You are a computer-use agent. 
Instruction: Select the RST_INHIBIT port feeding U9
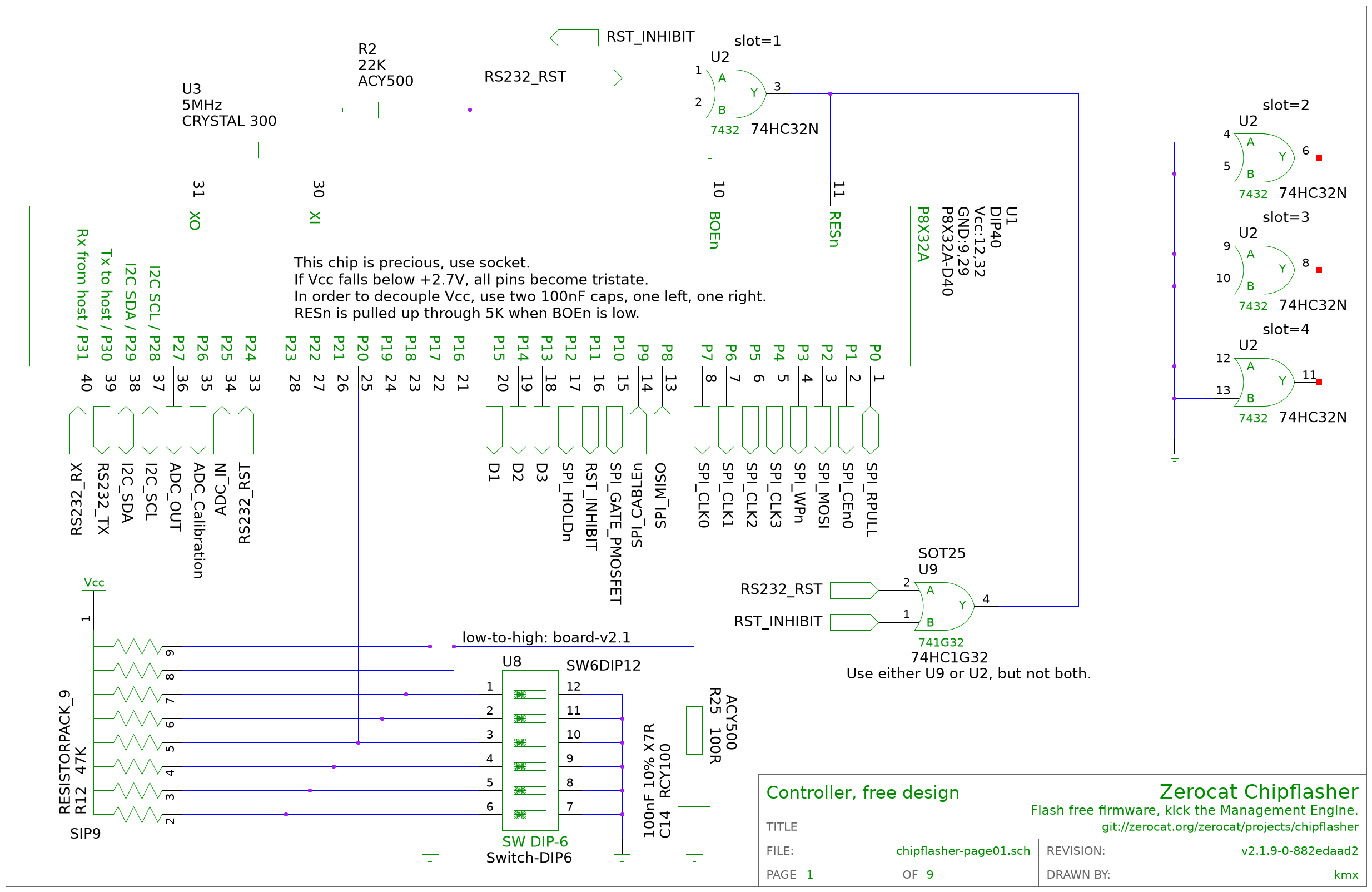point(854,622)
